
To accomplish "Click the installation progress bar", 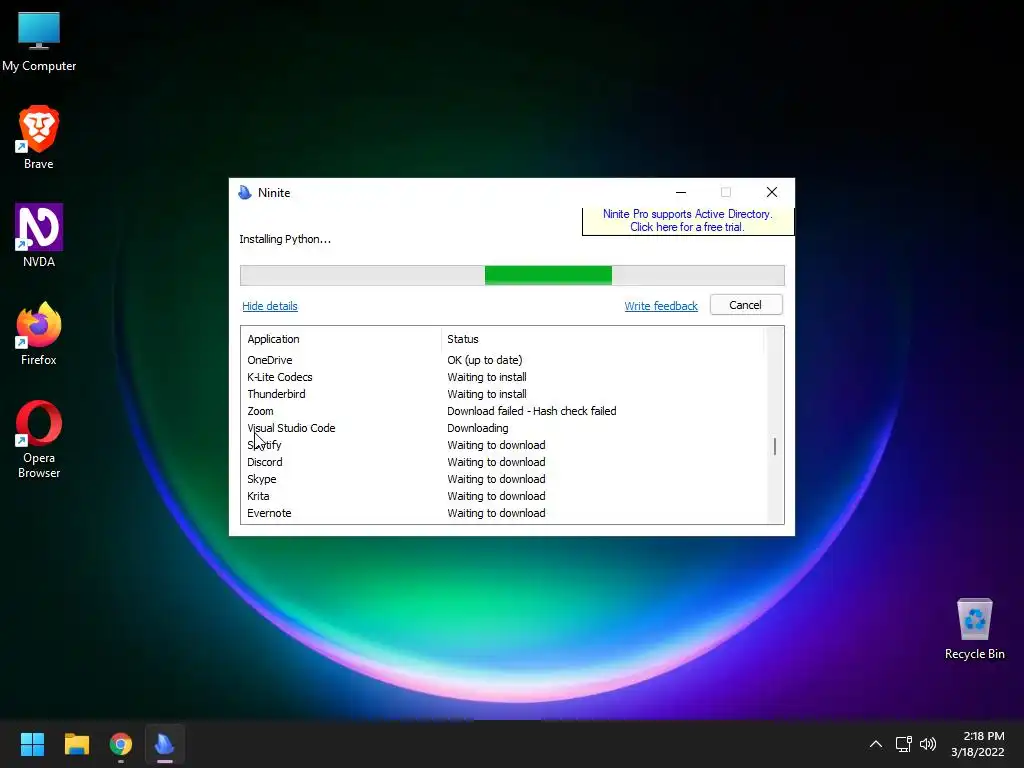I will (512, 276).
